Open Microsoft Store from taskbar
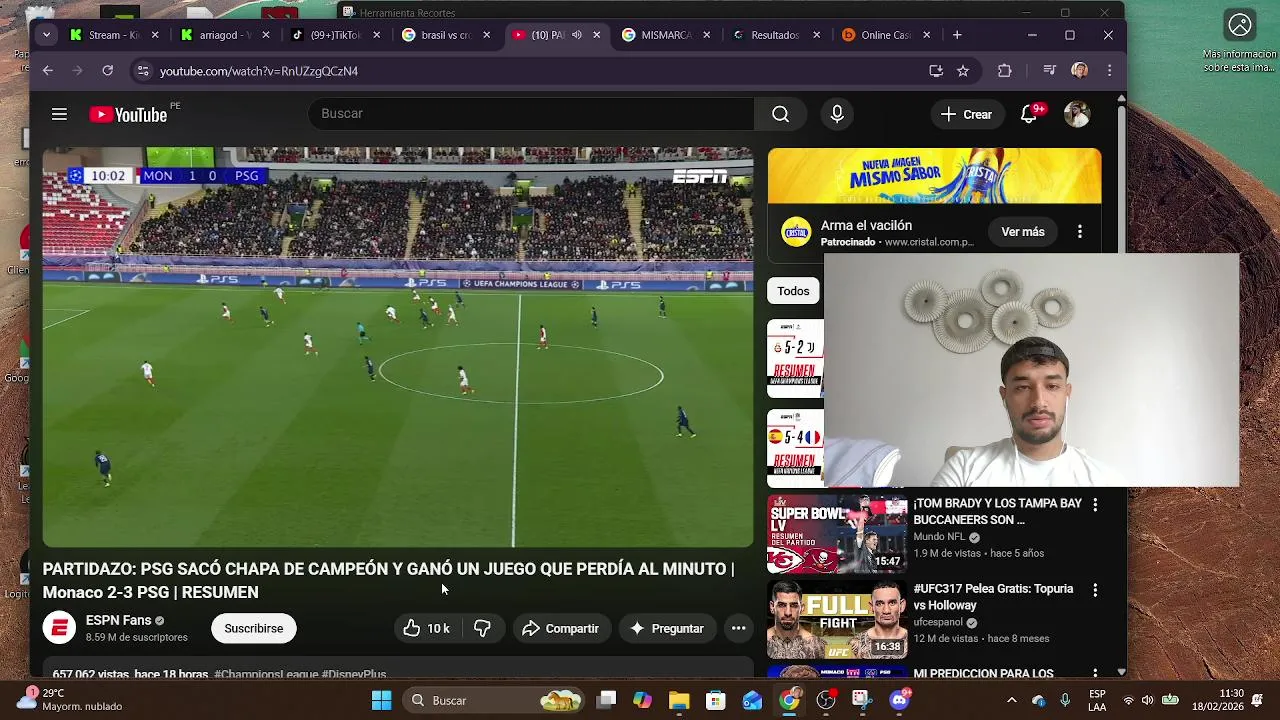The height and width of the screenshot is (720, 1280). coord(716,700)
